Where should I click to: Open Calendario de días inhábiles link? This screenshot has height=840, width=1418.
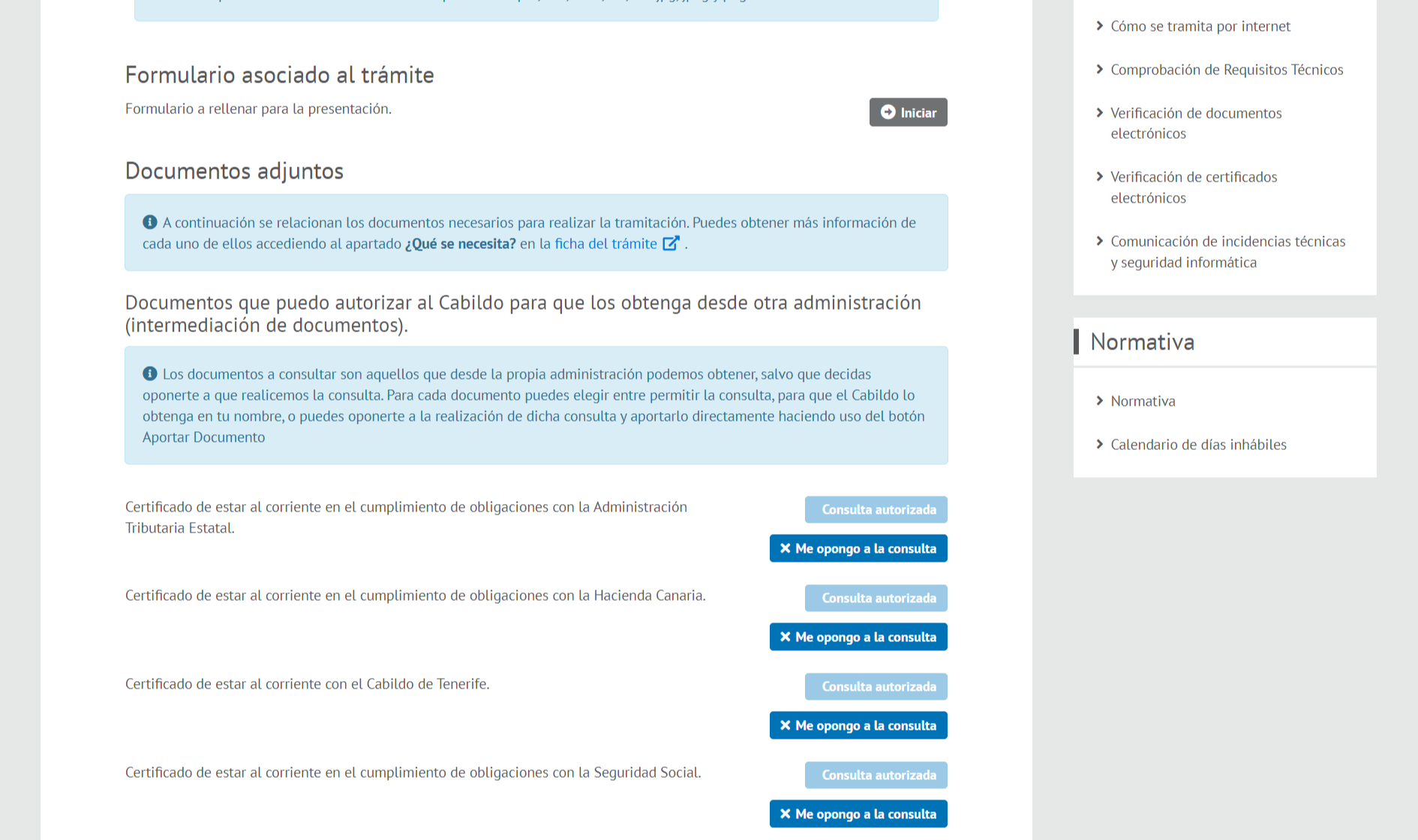(x=1198, y=445)
